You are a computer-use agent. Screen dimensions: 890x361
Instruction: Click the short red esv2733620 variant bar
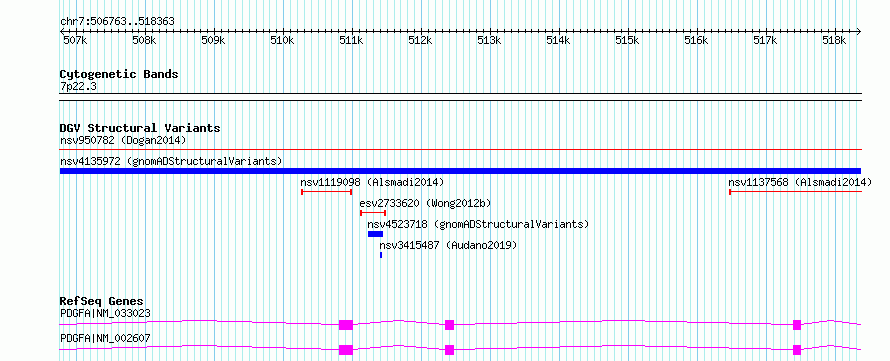373,213
